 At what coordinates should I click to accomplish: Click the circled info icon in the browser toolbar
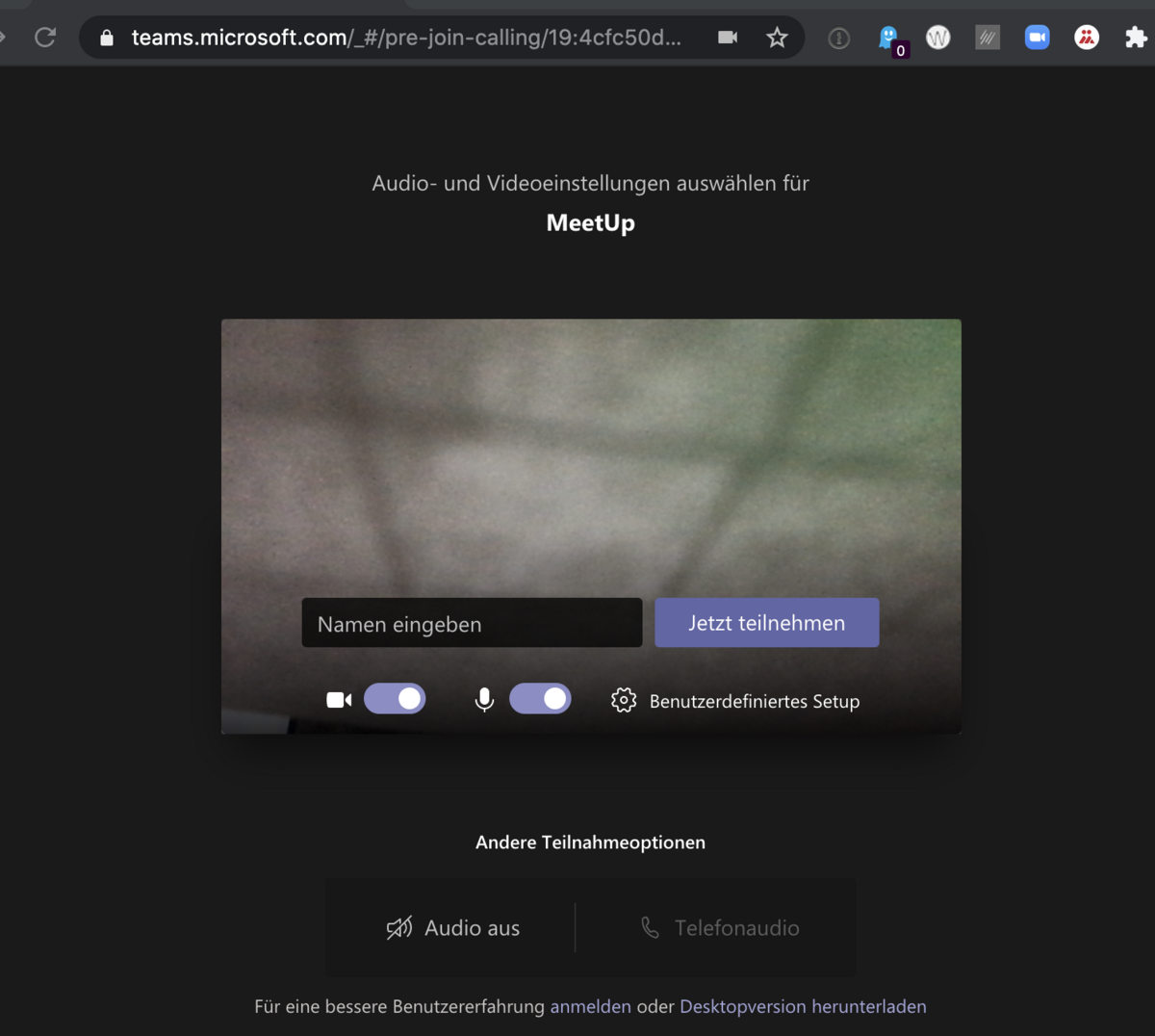839,38
